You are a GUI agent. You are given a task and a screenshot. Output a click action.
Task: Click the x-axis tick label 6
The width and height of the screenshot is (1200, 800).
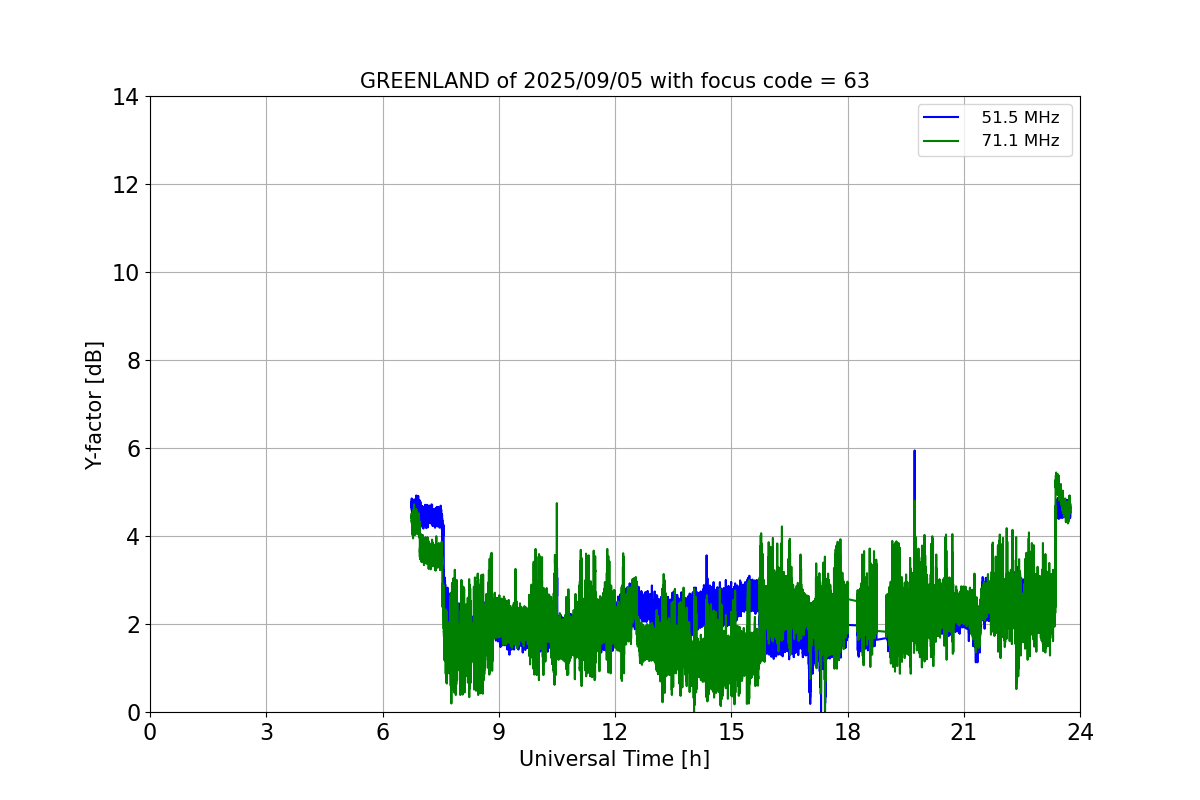(x=383, y=732)
